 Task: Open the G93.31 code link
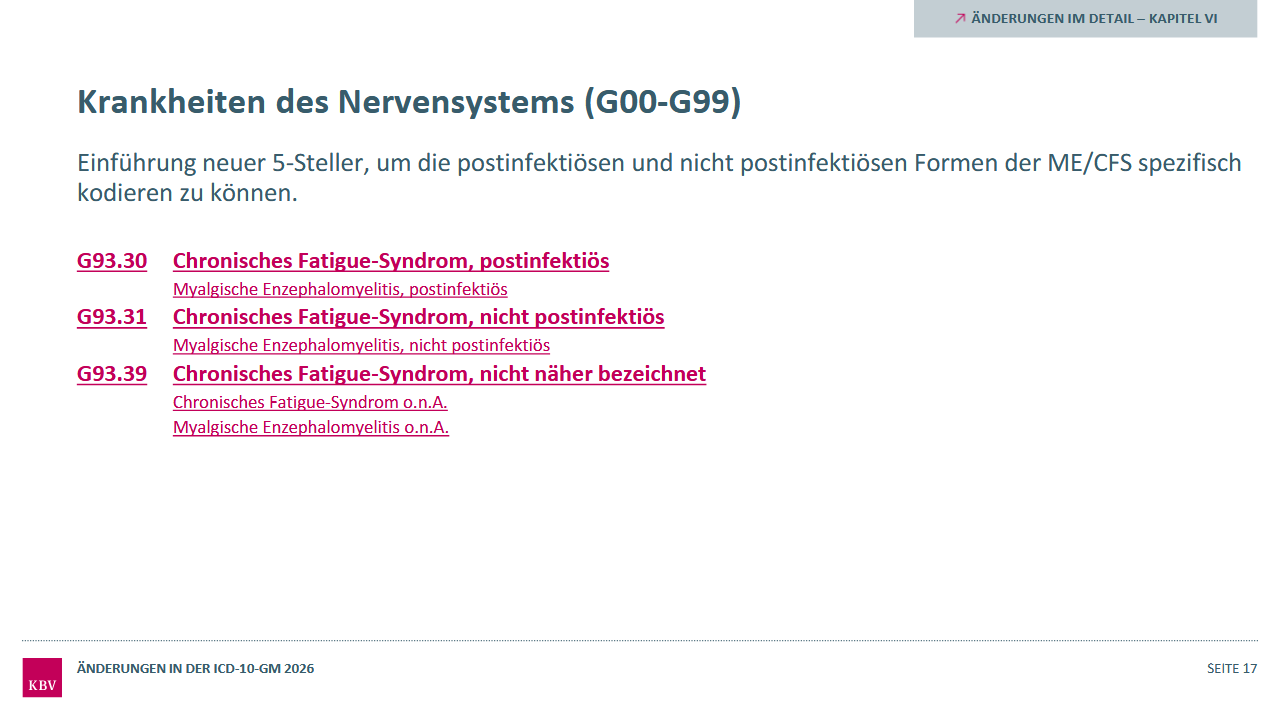tap(112, 317)
